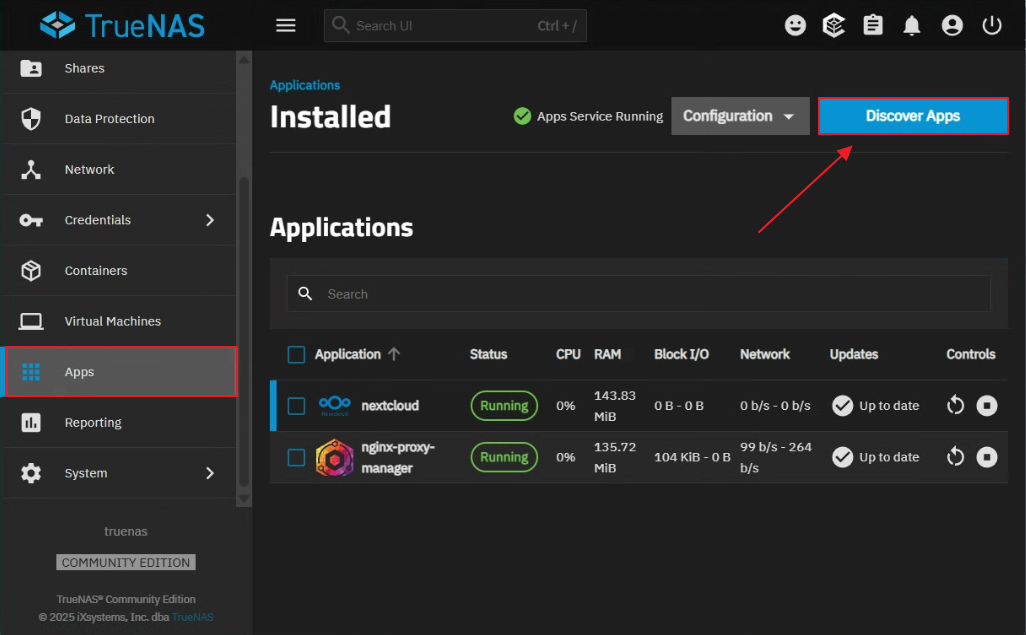Click the TrueNAS logo
Viewport: 1026px width, 635px height.
click(x=122, y=26)
